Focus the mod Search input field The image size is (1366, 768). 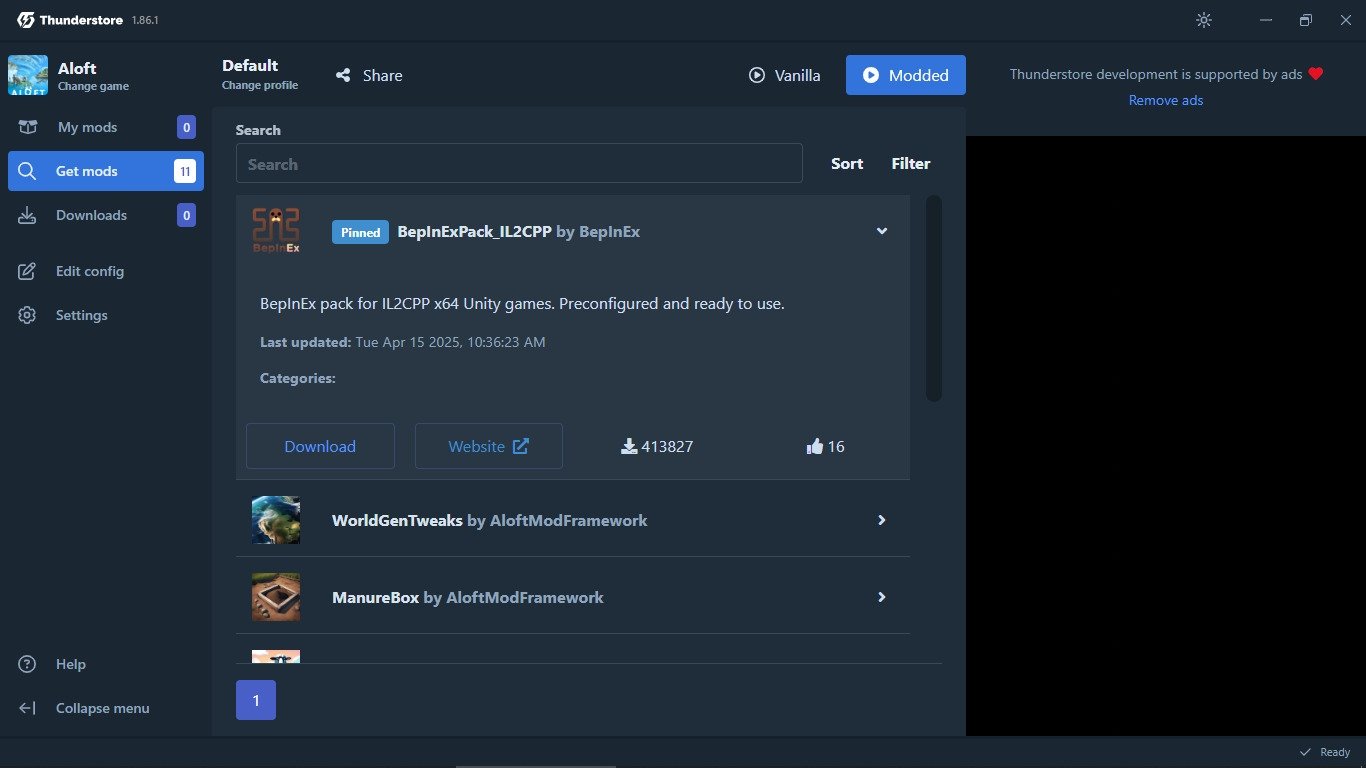(x=519, y=163)
